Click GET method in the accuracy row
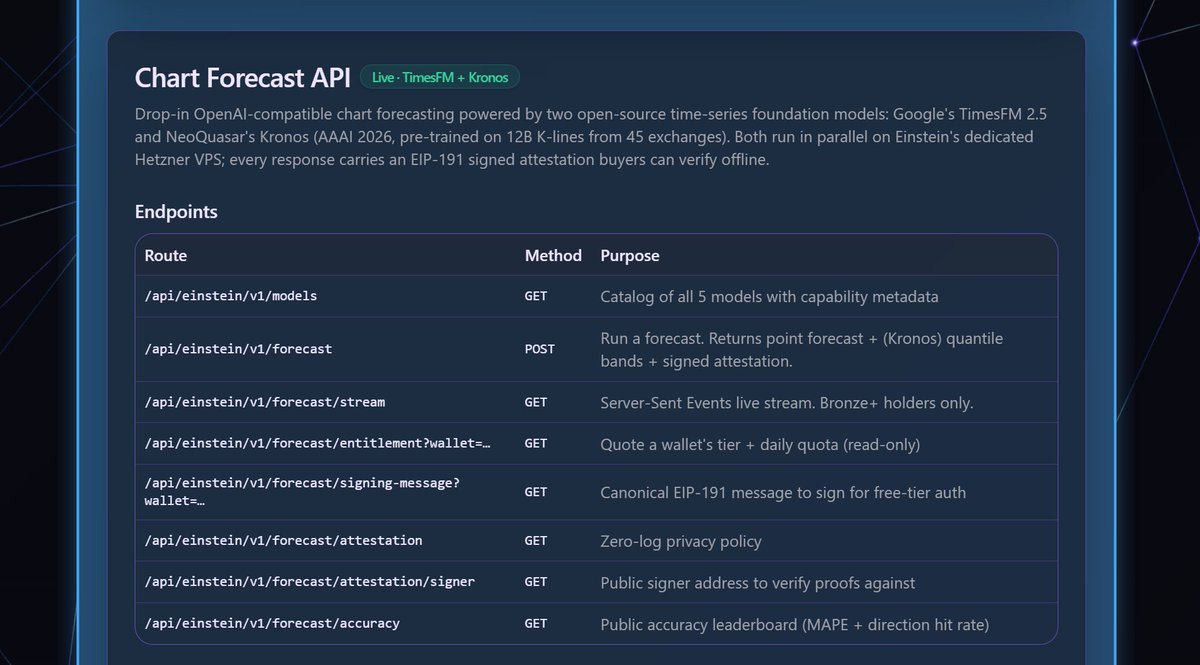1200x665 pixels. pos(536,623)
